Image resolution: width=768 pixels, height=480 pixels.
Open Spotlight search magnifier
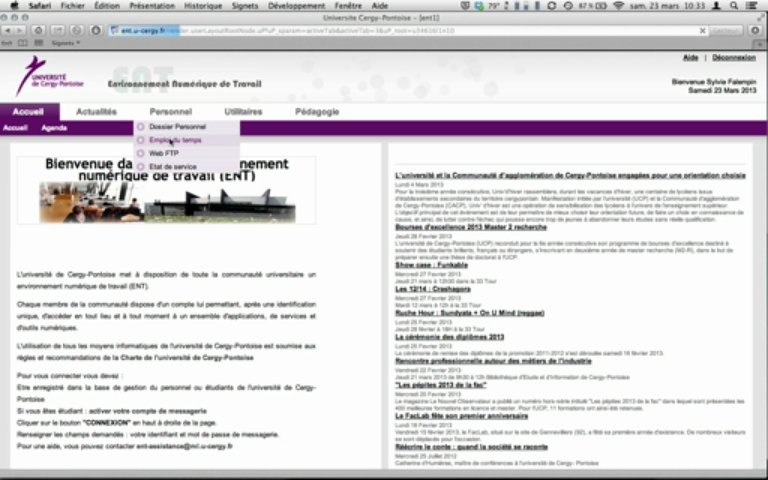point(734,6)
